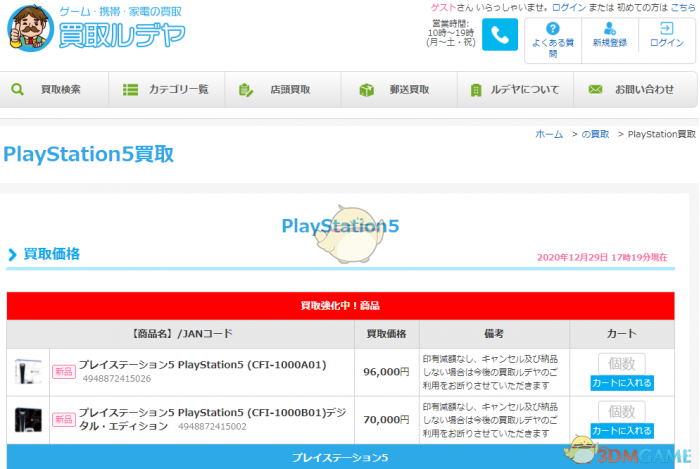The image size is (700, 469).
Task: Click the カート column header
Action: pyautogui.click(x=622, y=334)
